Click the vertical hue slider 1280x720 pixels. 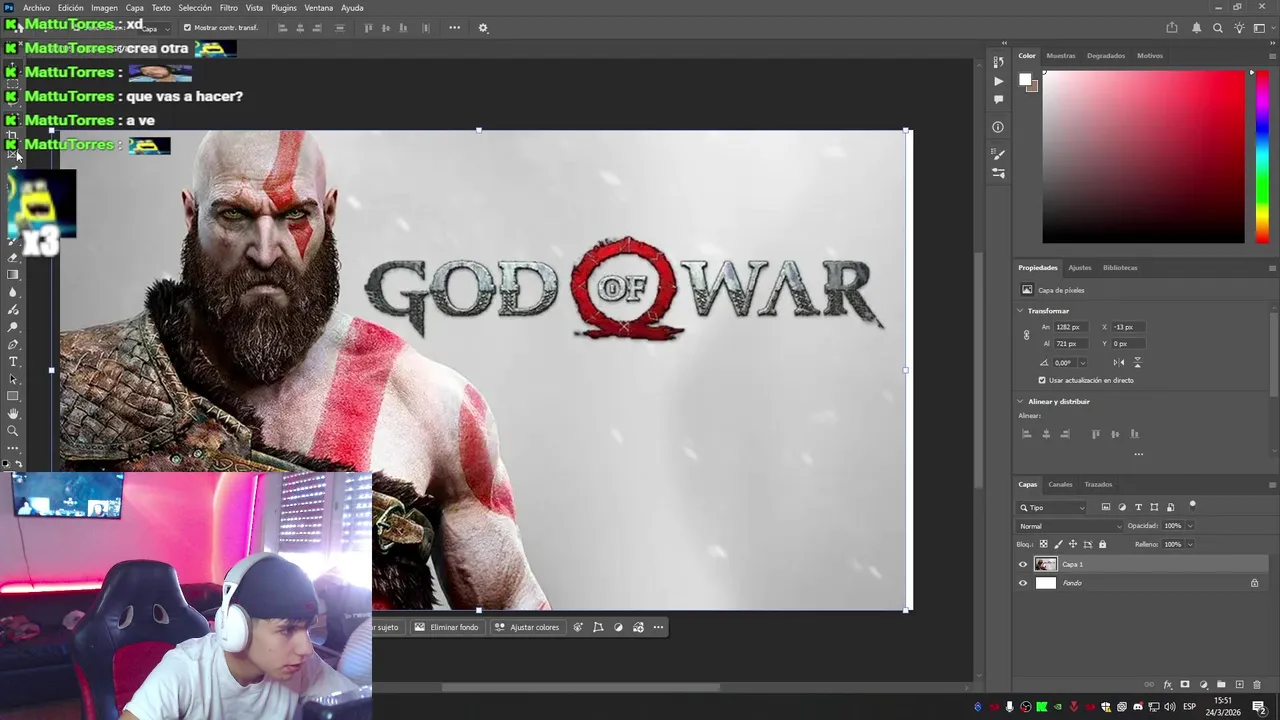pyautogui.click(x=1262, y=157)
